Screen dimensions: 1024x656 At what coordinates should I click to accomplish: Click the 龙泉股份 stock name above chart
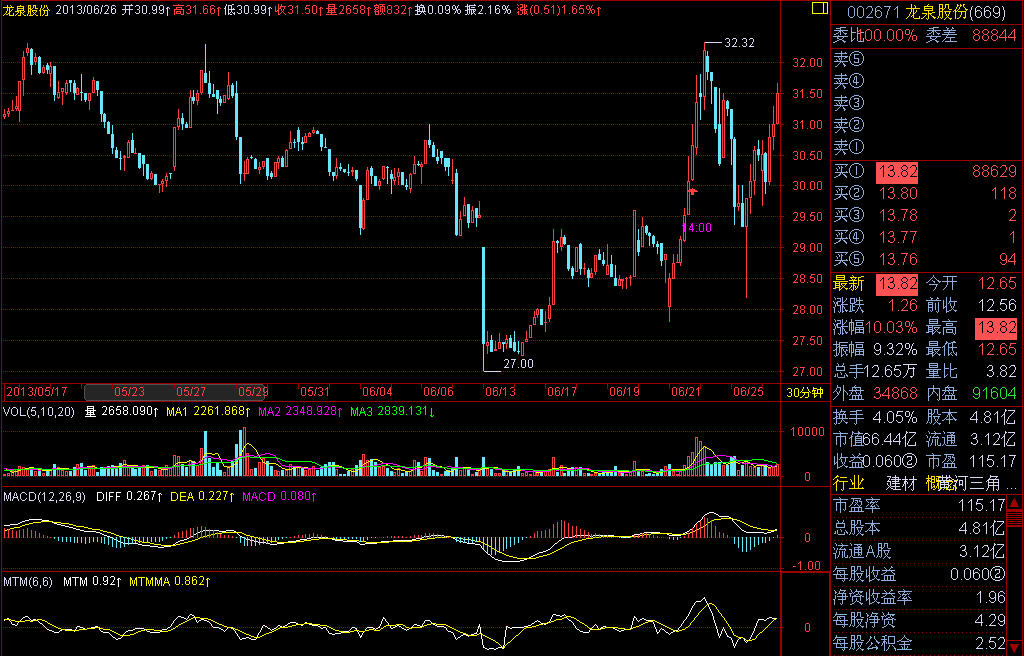tap(27, 9)
